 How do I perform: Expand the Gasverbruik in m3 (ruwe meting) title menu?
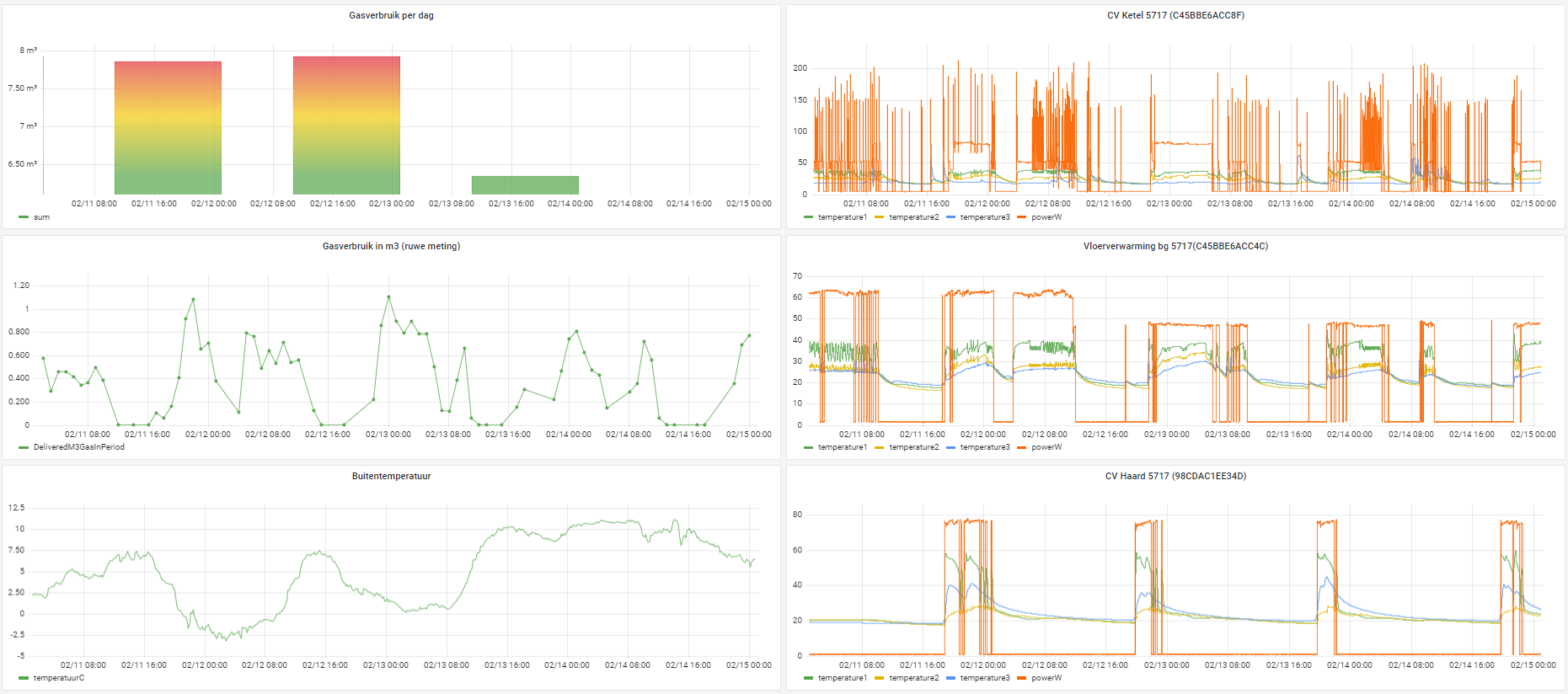click(391, 246)
